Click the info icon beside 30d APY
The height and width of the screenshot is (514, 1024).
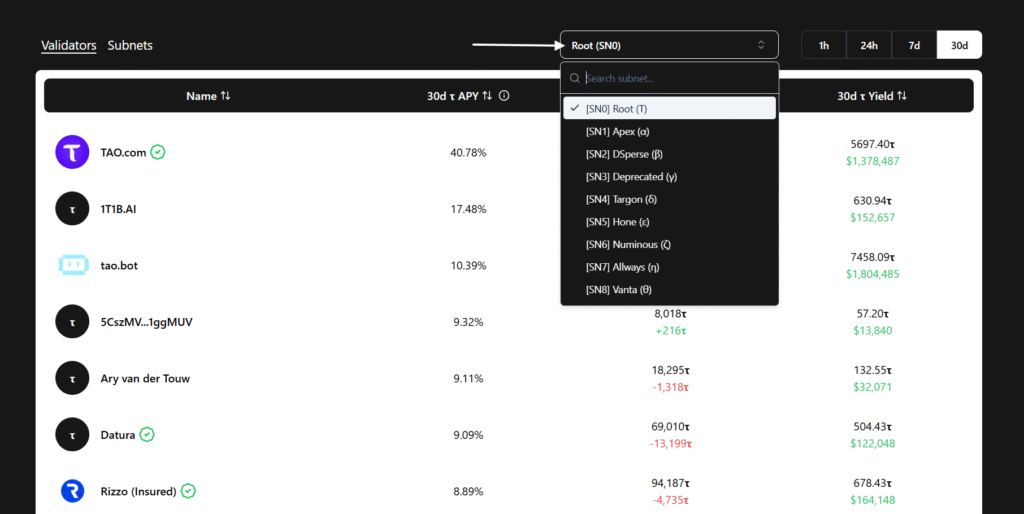point(504,96)
